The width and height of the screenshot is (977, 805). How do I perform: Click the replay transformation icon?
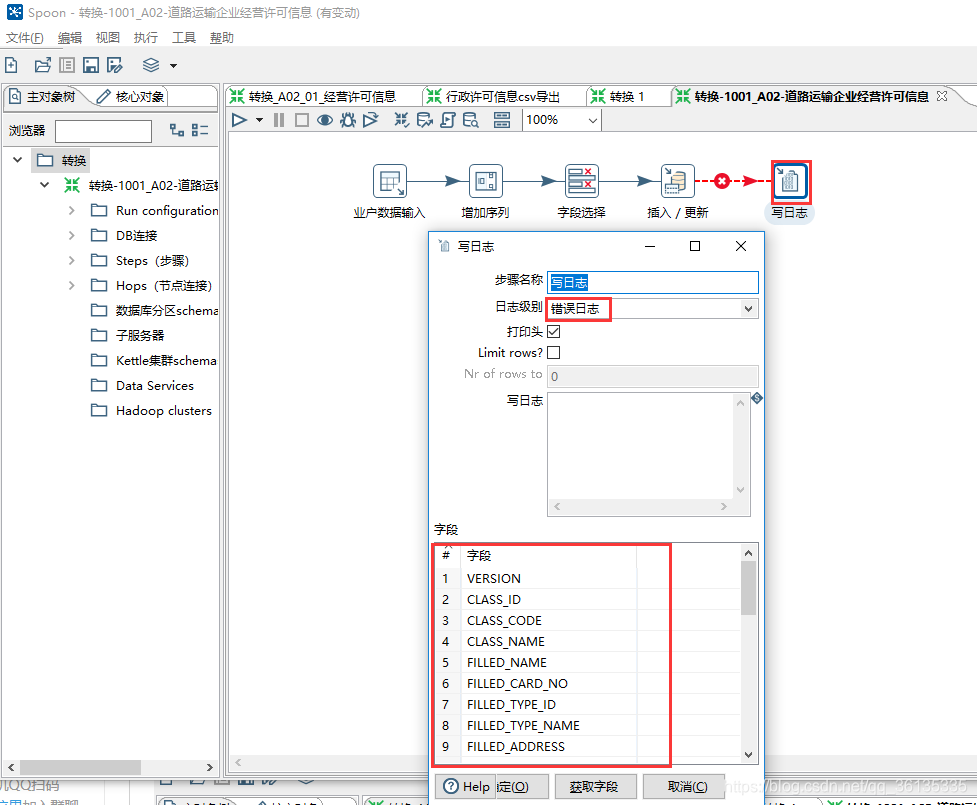click(x=371, y=120)
